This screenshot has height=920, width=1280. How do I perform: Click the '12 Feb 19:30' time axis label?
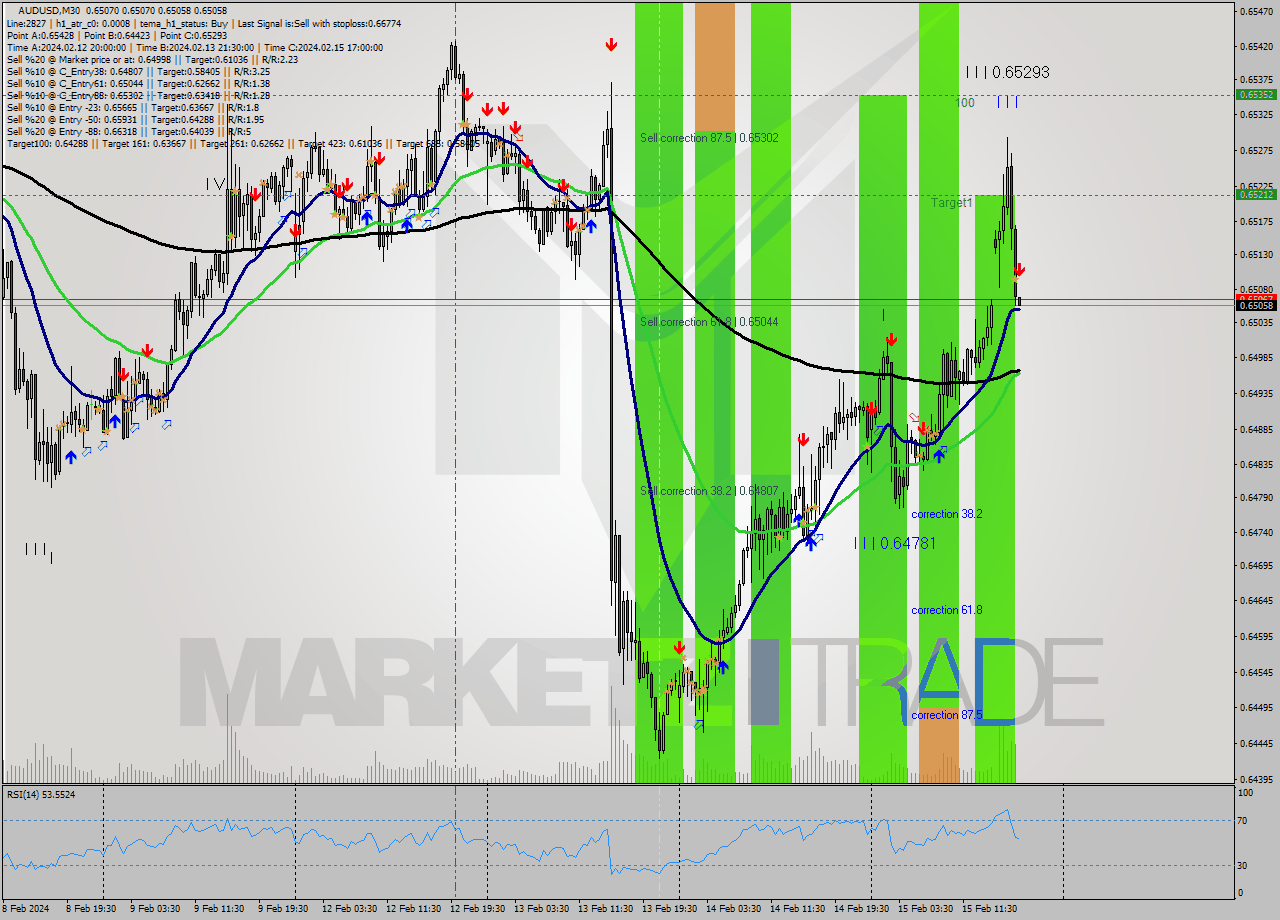coord(476,909)
